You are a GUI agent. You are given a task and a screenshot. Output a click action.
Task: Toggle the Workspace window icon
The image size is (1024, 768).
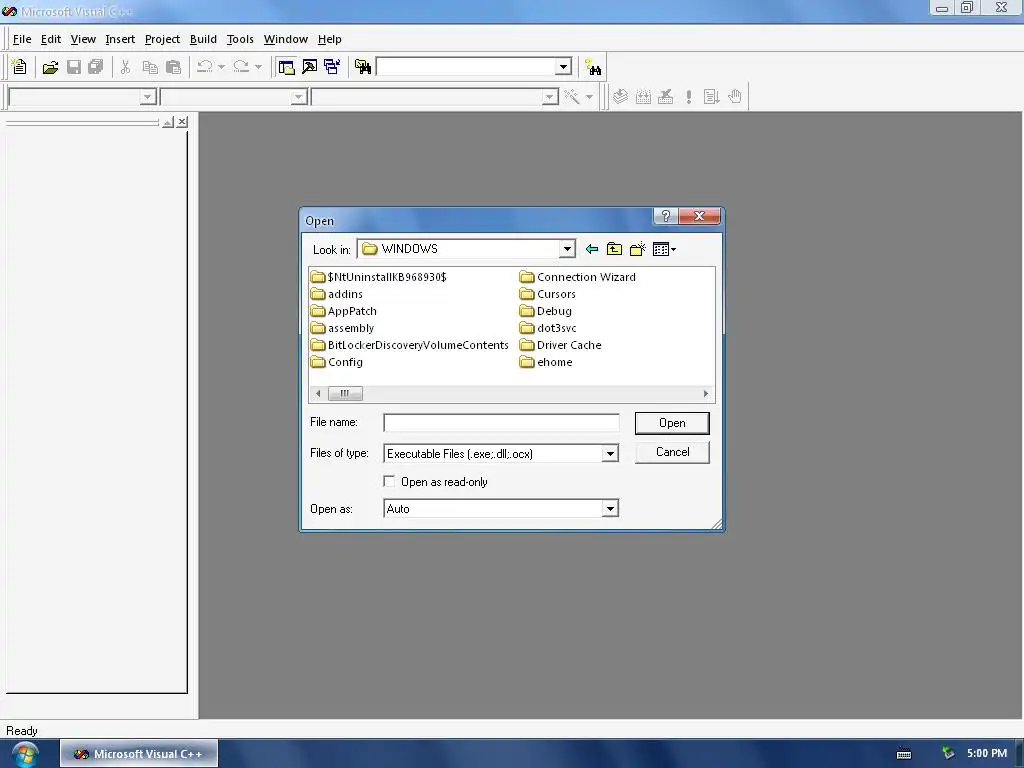click(x=286, y=67)
